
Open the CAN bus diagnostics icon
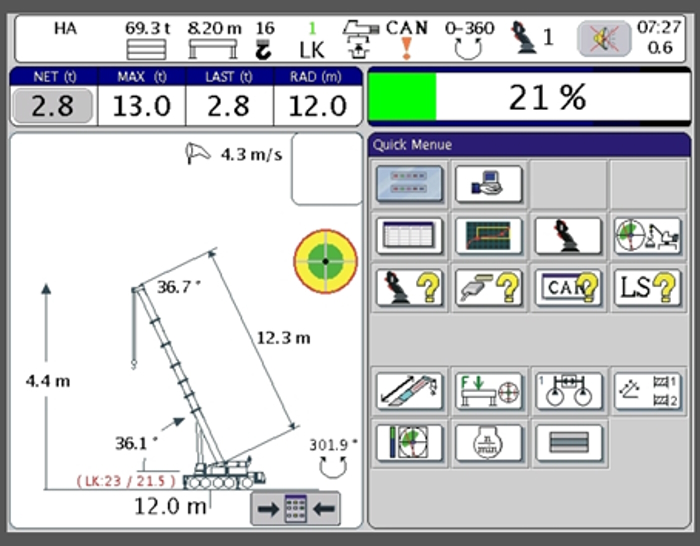point(568,287)
